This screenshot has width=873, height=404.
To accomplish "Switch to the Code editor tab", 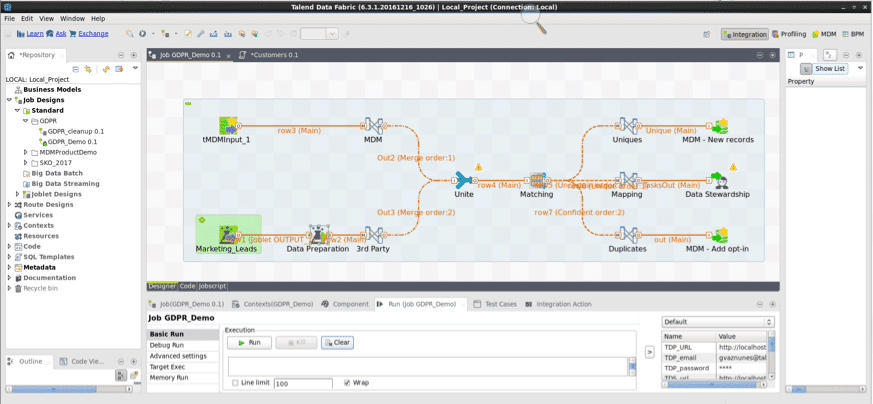I will (x=187, y=286).
